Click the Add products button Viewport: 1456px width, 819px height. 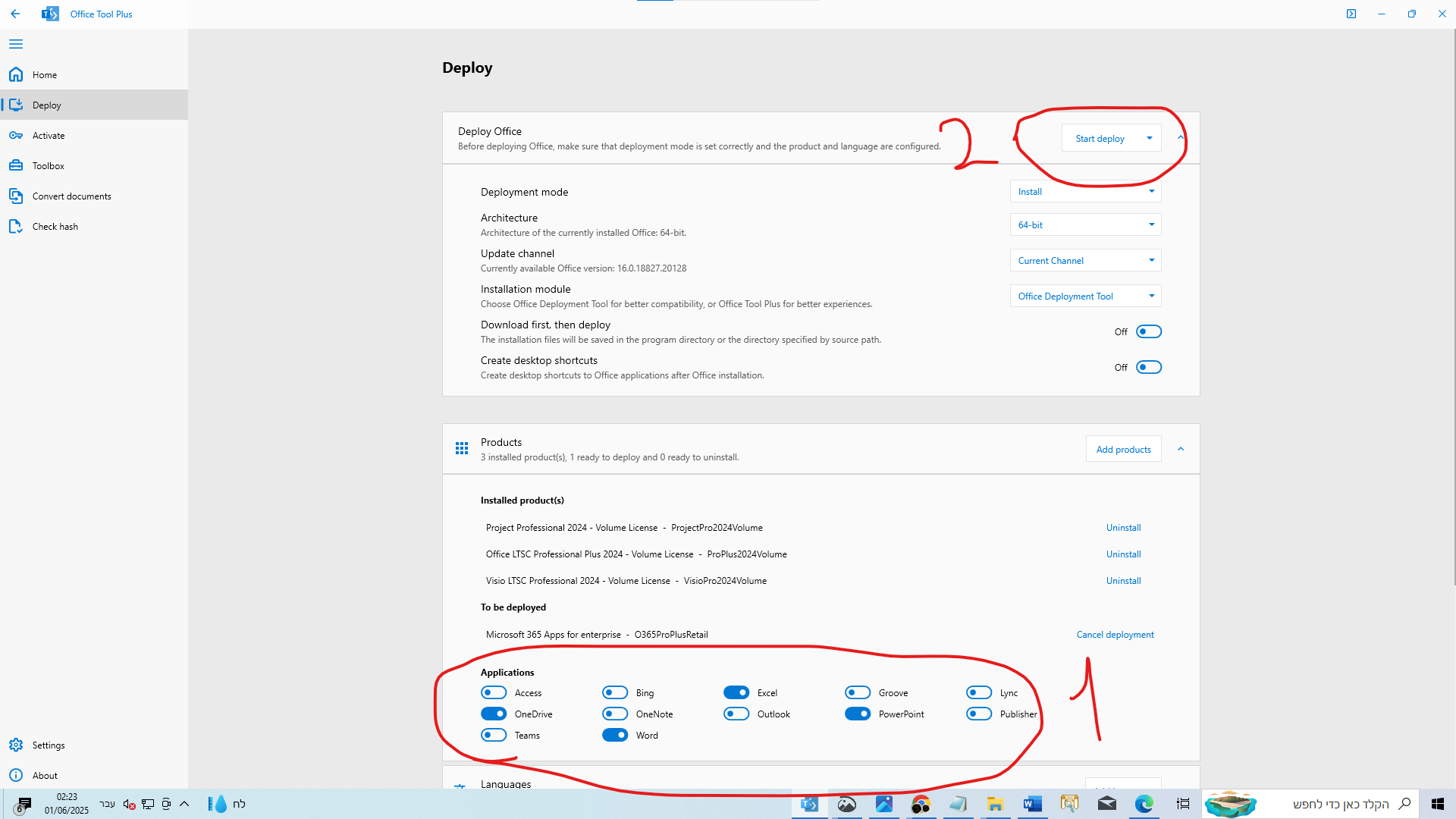pos(1123,449)
